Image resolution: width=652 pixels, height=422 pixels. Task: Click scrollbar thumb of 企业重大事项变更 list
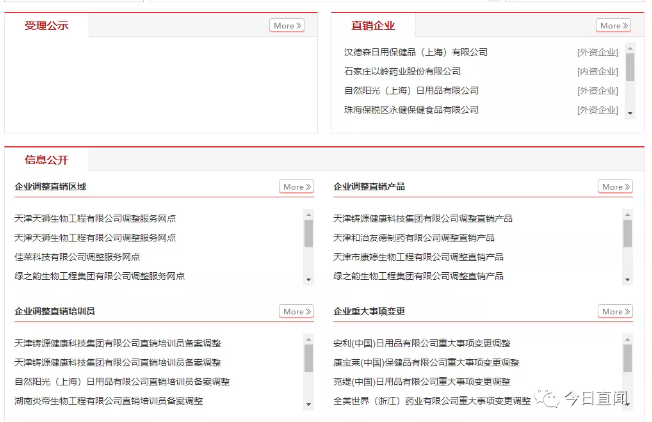coord(627,358)
